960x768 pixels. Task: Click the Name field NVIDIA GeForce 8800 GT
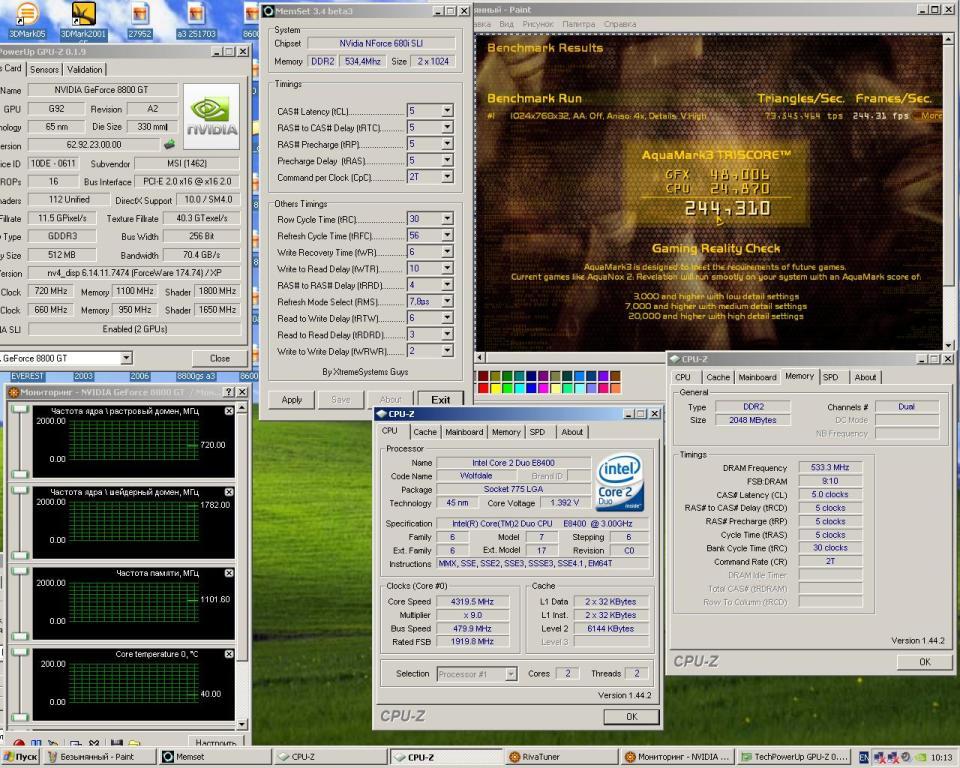(102, 90)
